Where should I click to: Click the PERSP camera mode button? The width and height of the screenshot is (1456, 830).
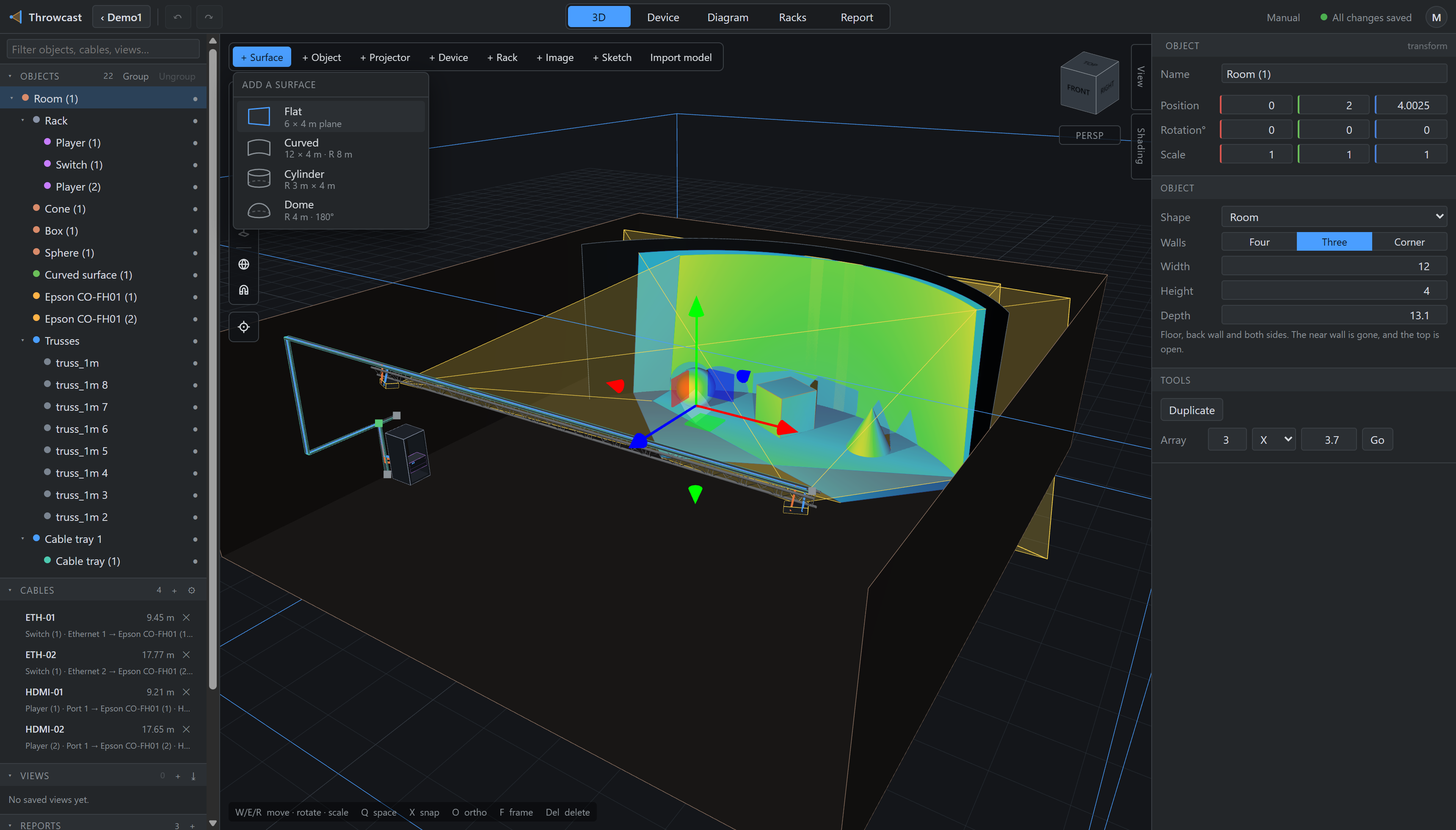click(1089, 135)
